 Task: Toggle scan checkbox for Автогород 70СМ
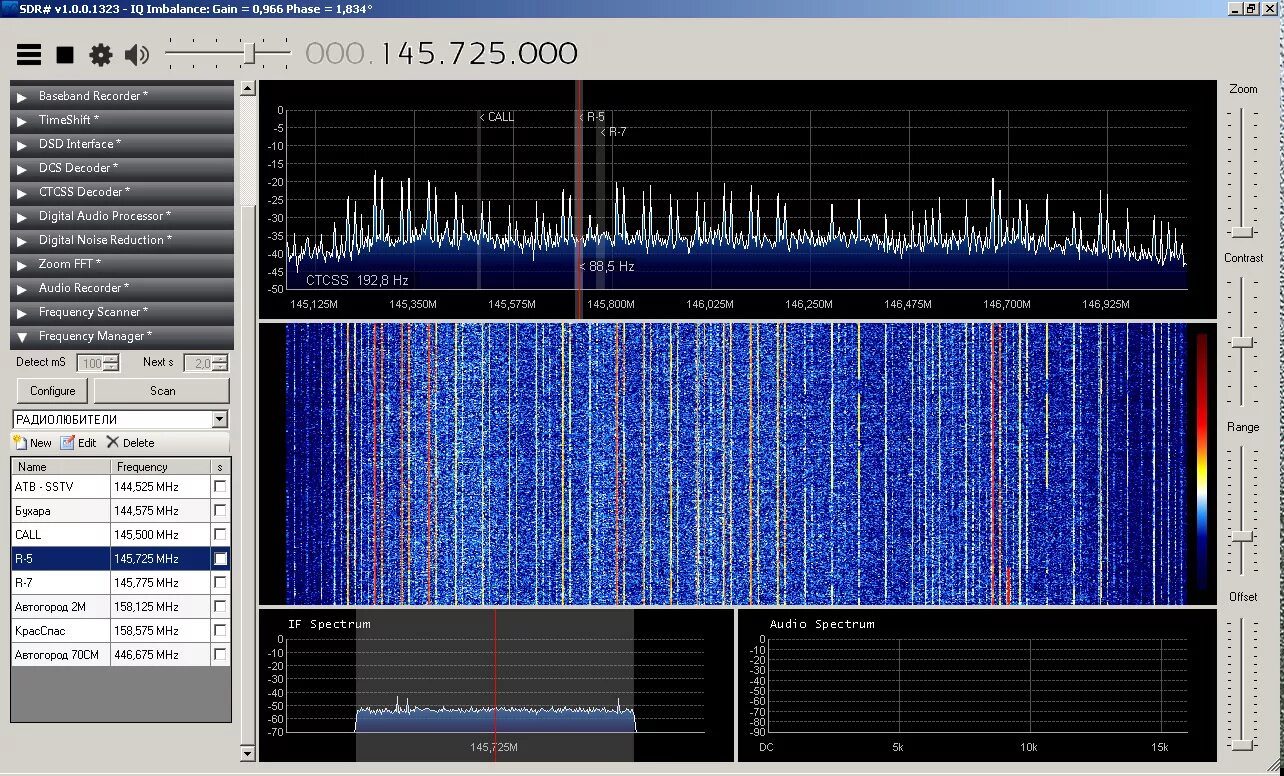click(x=220, y=654)
